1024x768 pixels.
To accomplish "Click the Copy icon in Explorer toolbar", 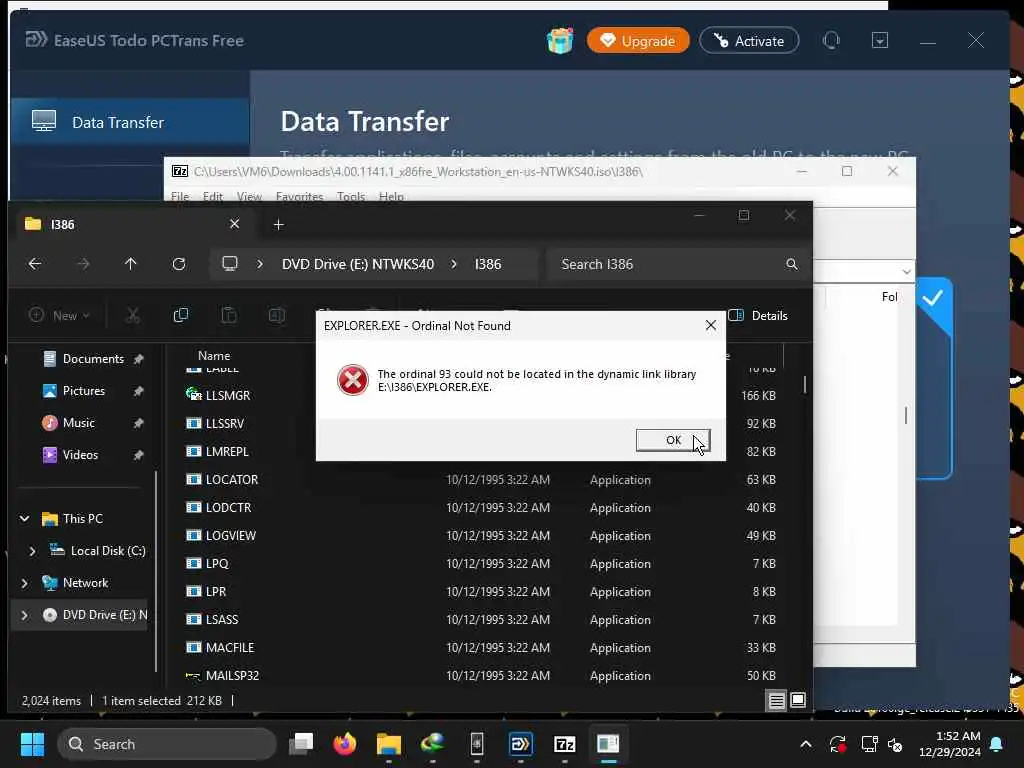I will pyautogui.click(x=181, y=315).
